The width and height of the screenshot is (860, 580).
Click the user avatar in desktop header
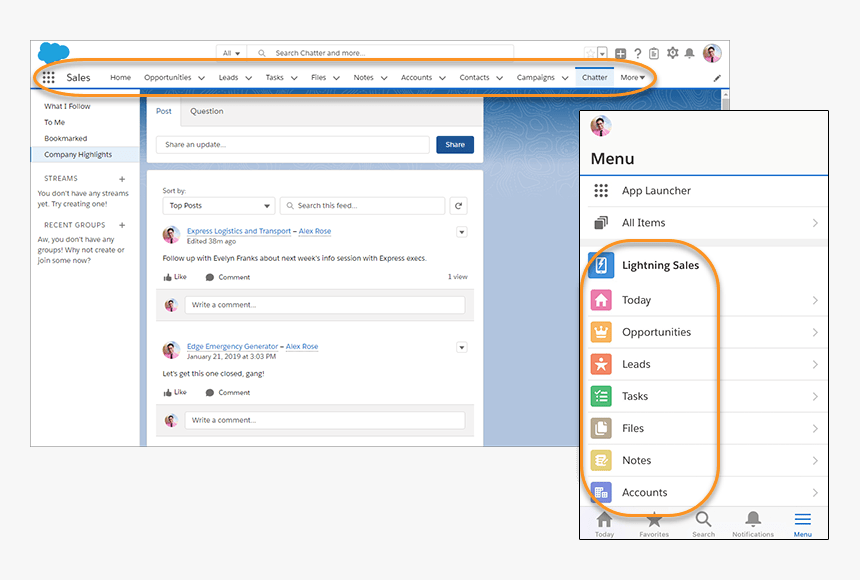pyautogui.click(x=712, y=53)
